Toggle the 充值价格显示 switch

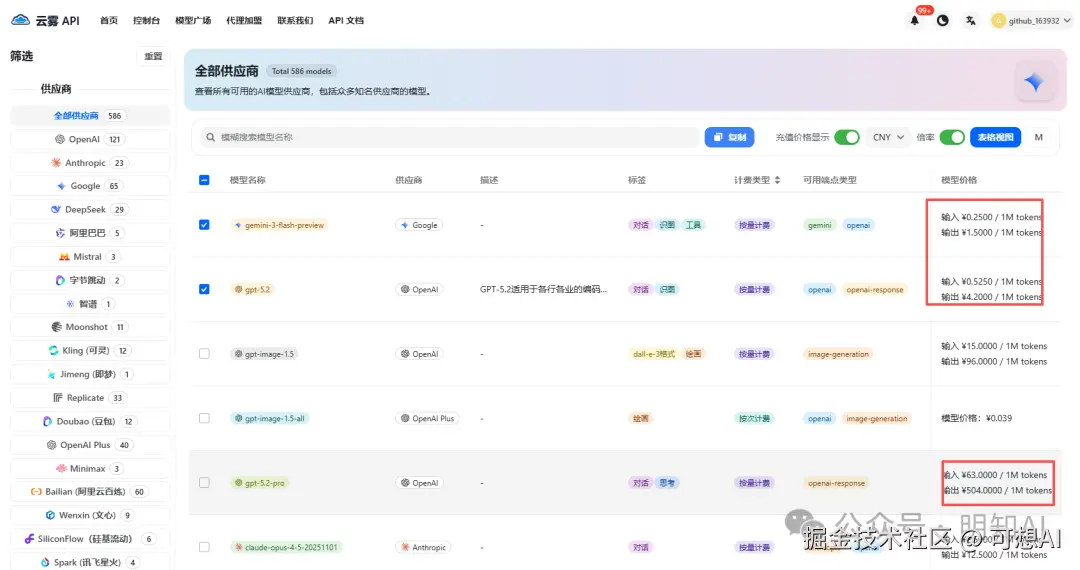tap(847, 137)
